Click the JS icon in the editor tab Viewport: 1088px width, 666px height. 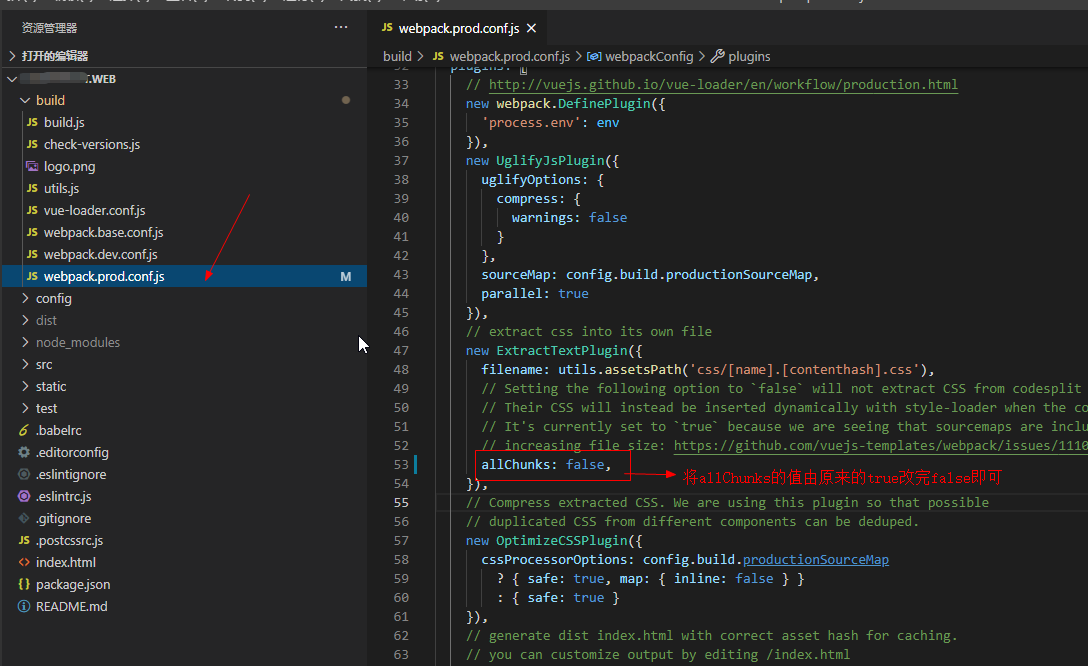pyautogui.click(x=387, y=28)
